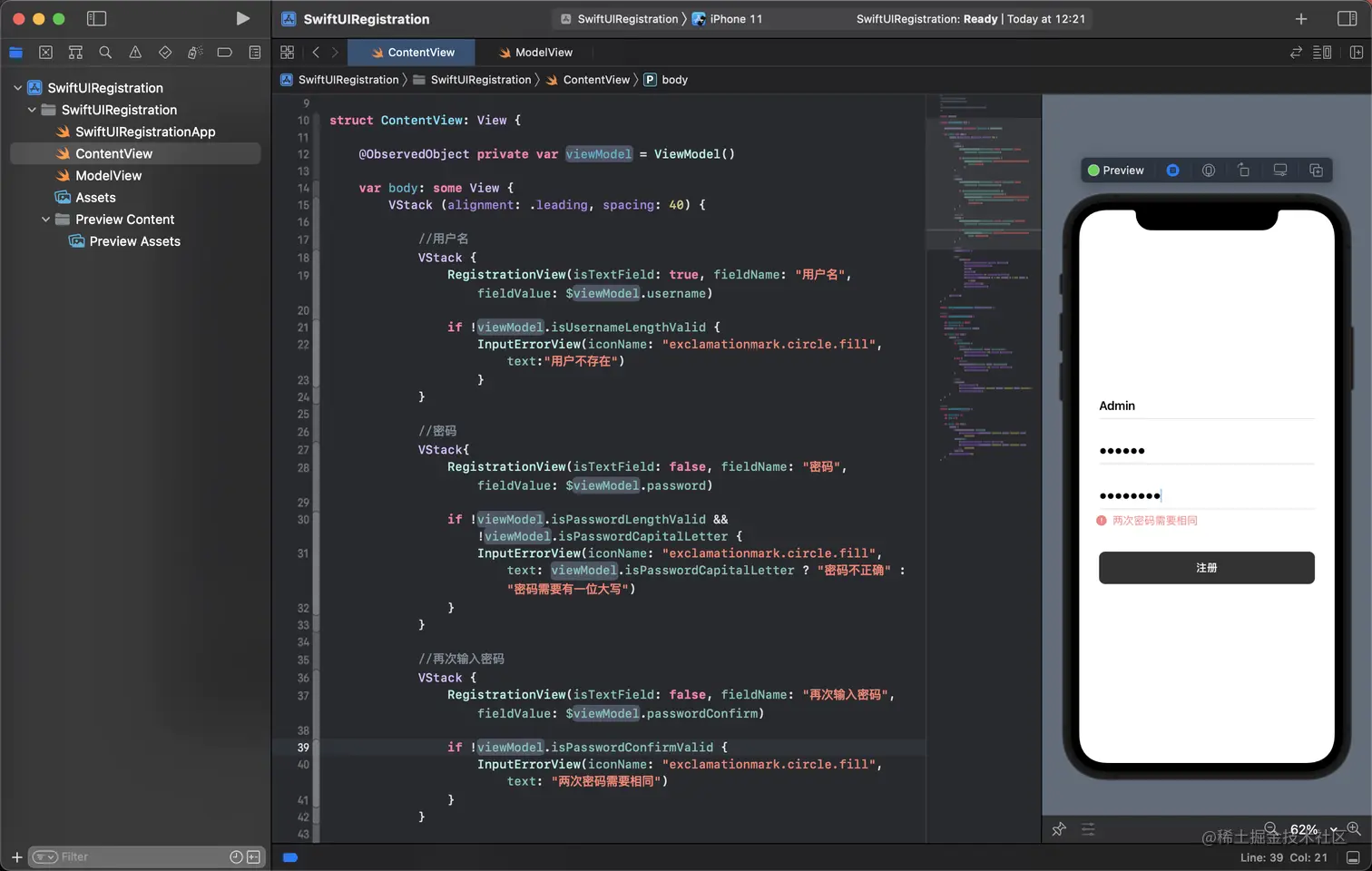Choose the iPhone 11 run destination
The width and height of the screenshot is (1372, 871).
pos(728,19)
